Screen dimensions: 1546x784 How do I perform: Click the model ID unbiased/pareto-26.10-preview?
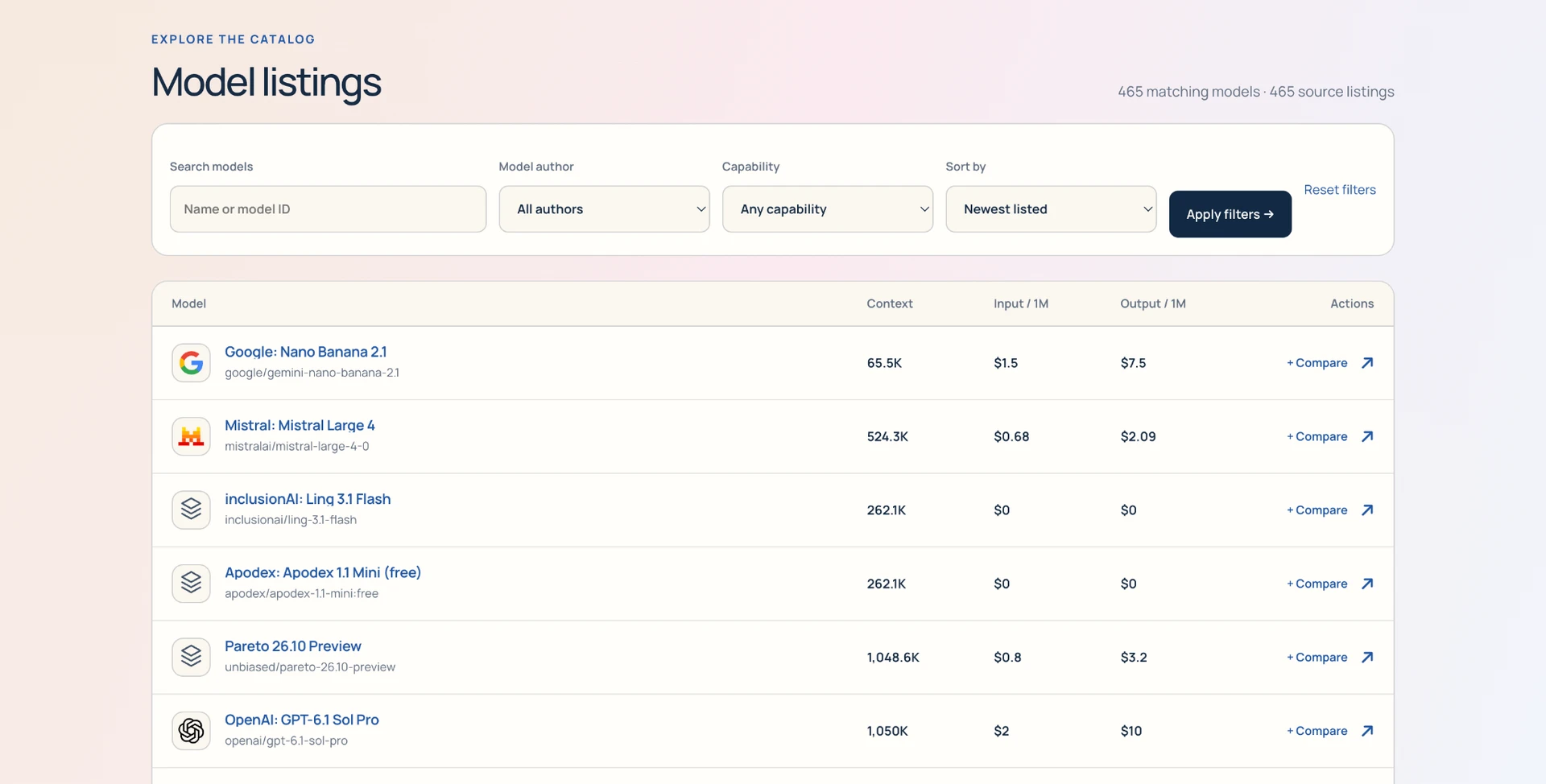tap(310, 667)
